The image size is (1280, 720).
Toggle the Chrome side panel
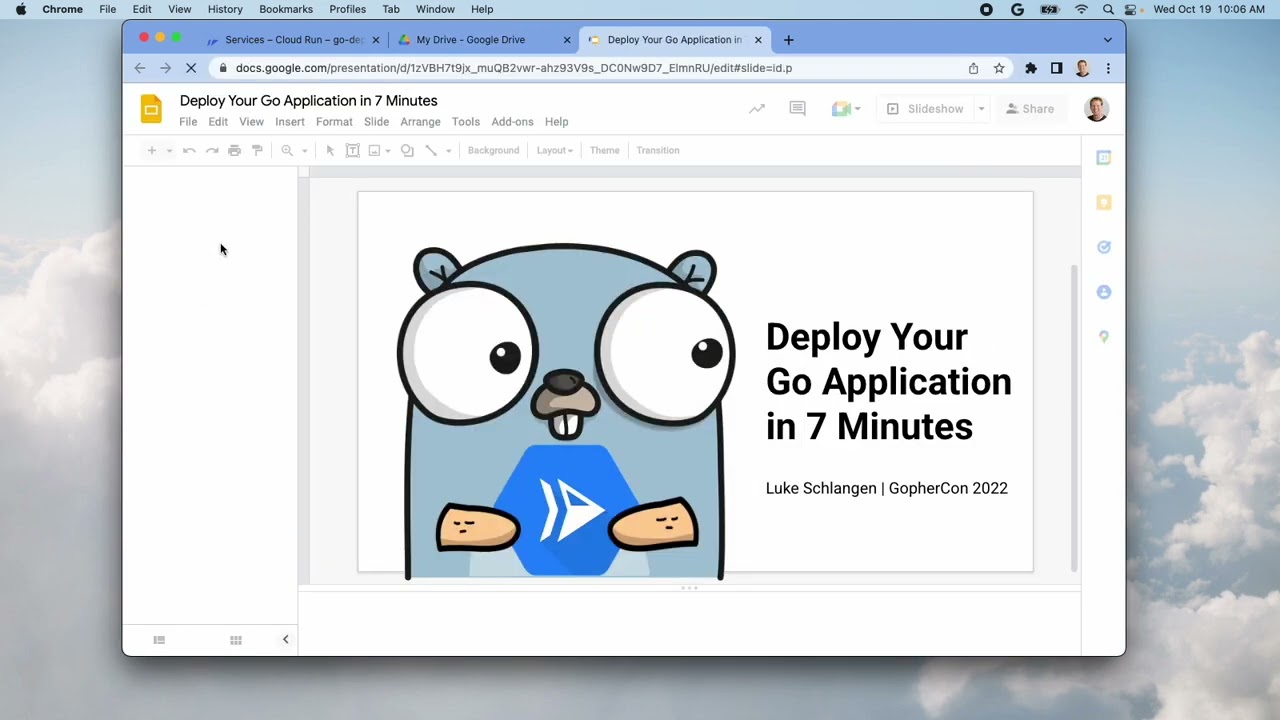click(1056, 68)
